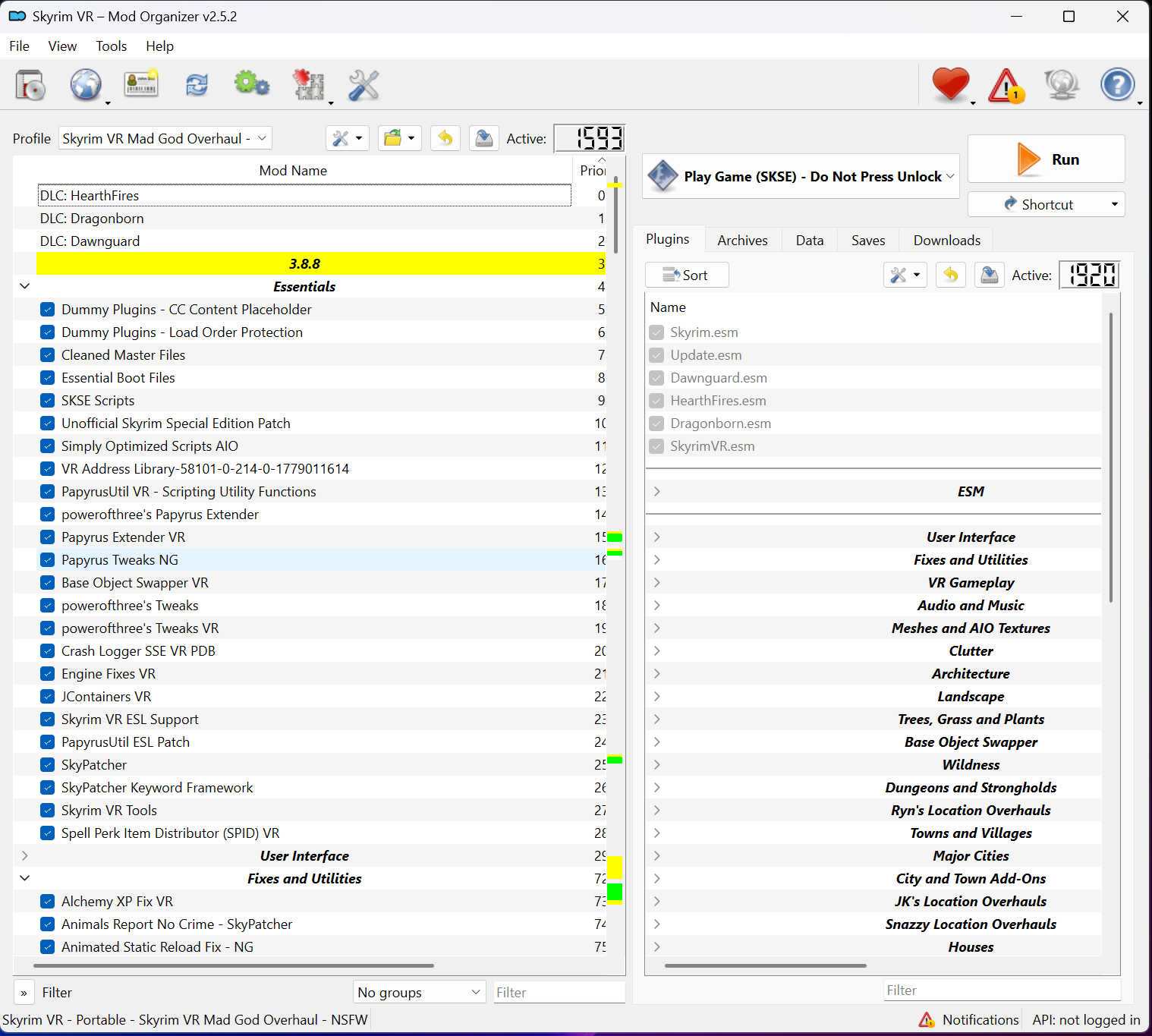This screenshot has height=1036, width=1152.
Task: Open the Profile dropdown
Action: pyautogui.click(x=165, y=139)
